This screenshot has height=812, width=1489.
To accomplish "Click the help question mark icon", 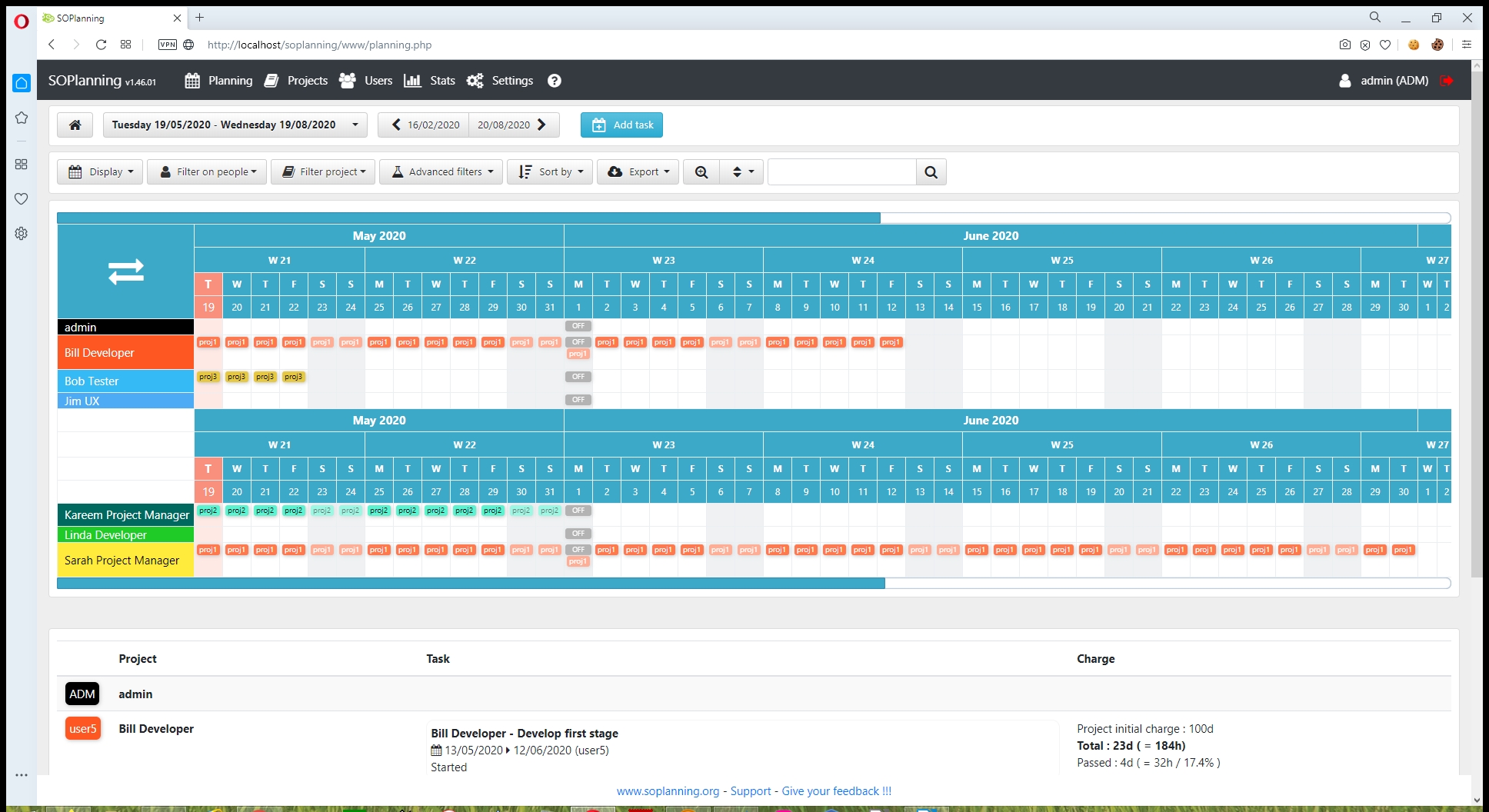I will (554, 81).
